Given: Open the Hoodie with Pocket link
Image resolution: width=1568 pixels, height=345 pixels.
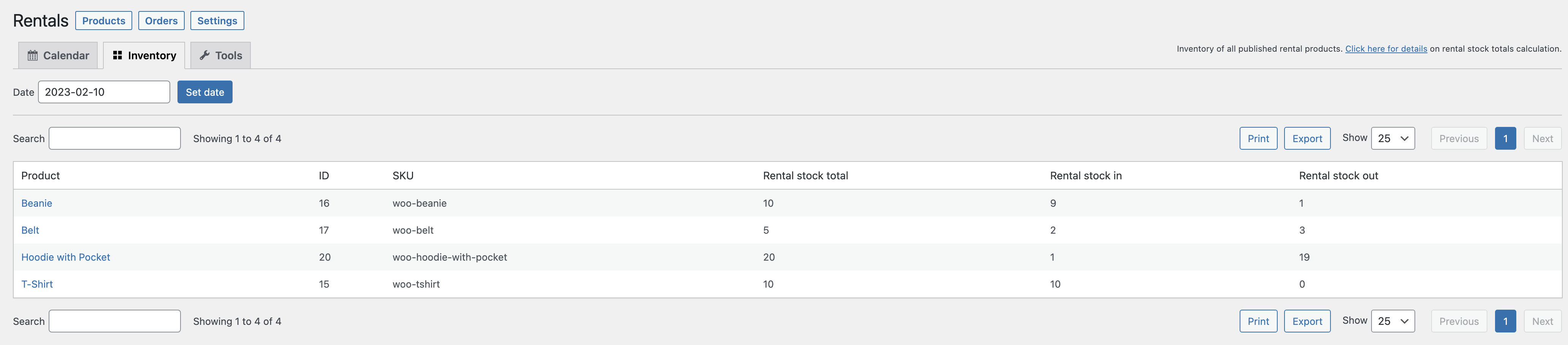Looking at the screenshot, I should pos(66,257).
